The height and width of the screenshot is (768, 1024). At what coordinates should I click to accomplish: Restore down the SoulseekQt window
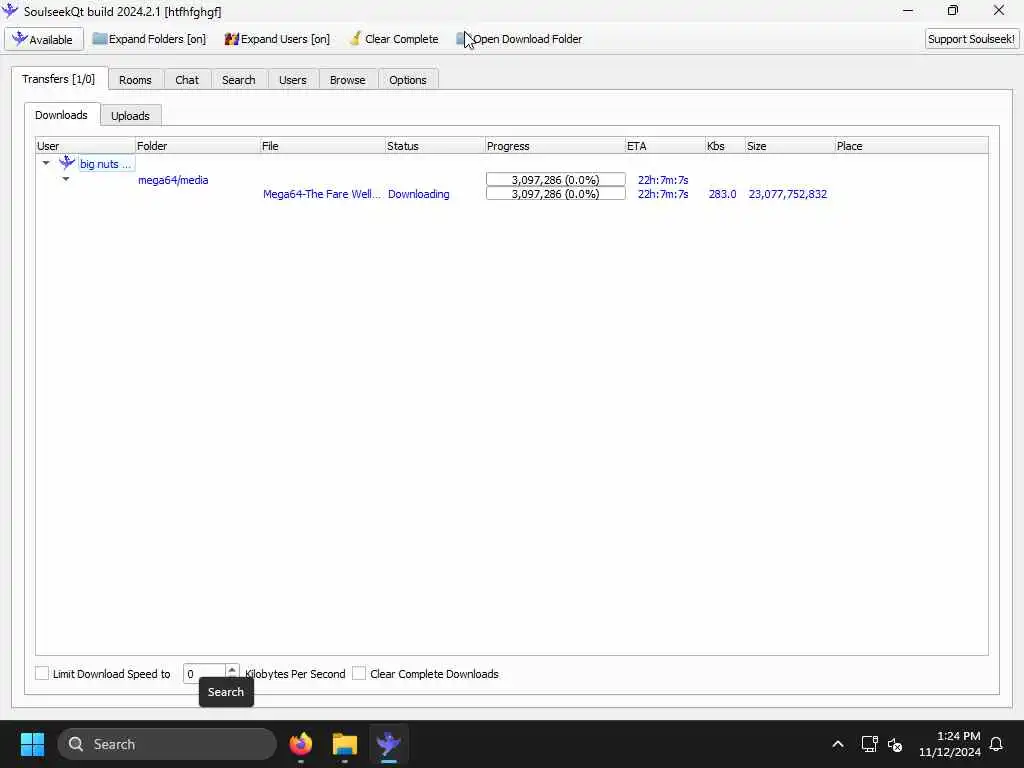click(x=953, y=10)
